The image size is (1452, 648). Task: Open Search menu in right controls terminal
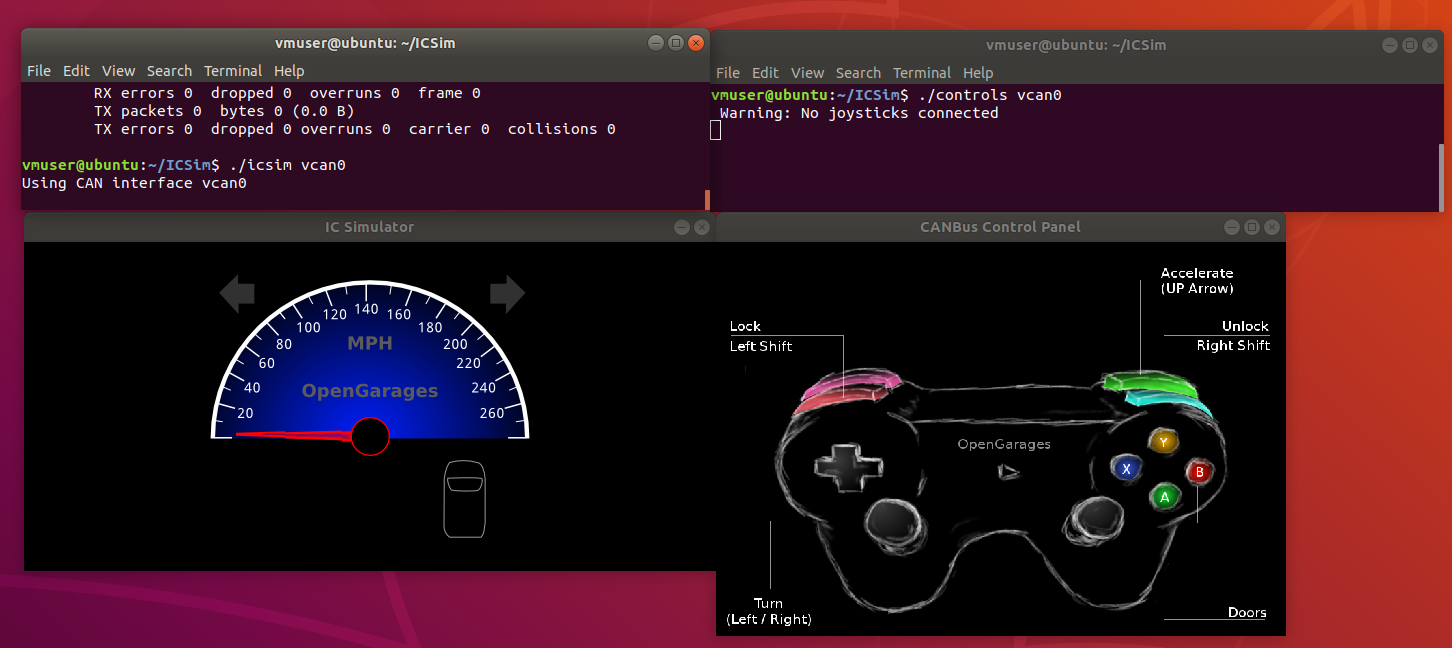coord(858,73)
